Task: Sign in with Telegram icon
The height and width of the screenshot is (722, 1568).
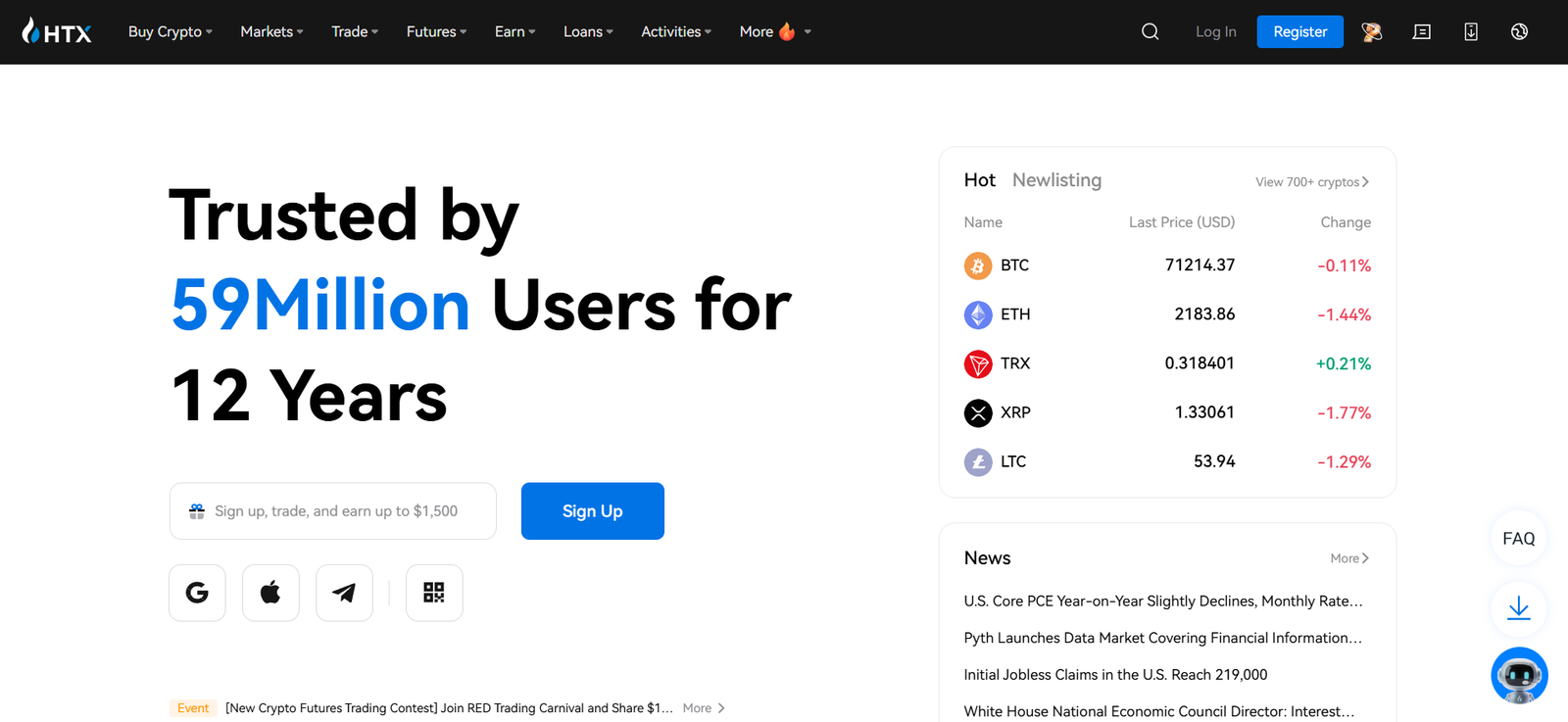Action: coord(344,593)
